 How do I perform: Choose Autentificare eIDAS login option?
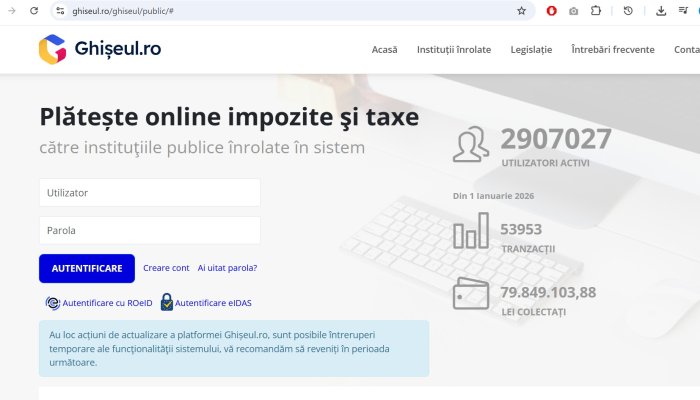pyautogui.click(x=206, y=302)
